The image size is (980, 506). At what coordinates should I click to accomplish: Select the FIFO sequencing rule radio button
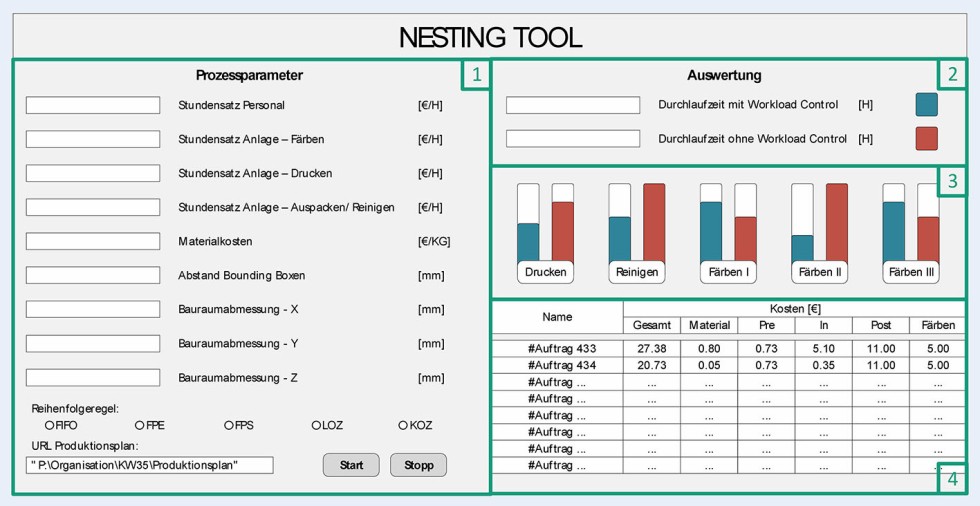click(50, 425)
